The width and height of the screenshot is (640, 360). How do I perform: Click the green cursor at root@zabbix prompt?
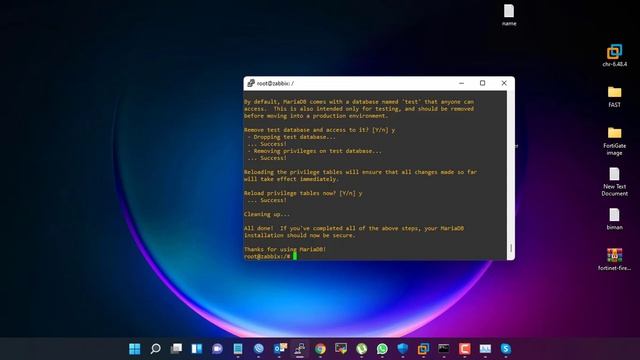[x=295, y=256]
